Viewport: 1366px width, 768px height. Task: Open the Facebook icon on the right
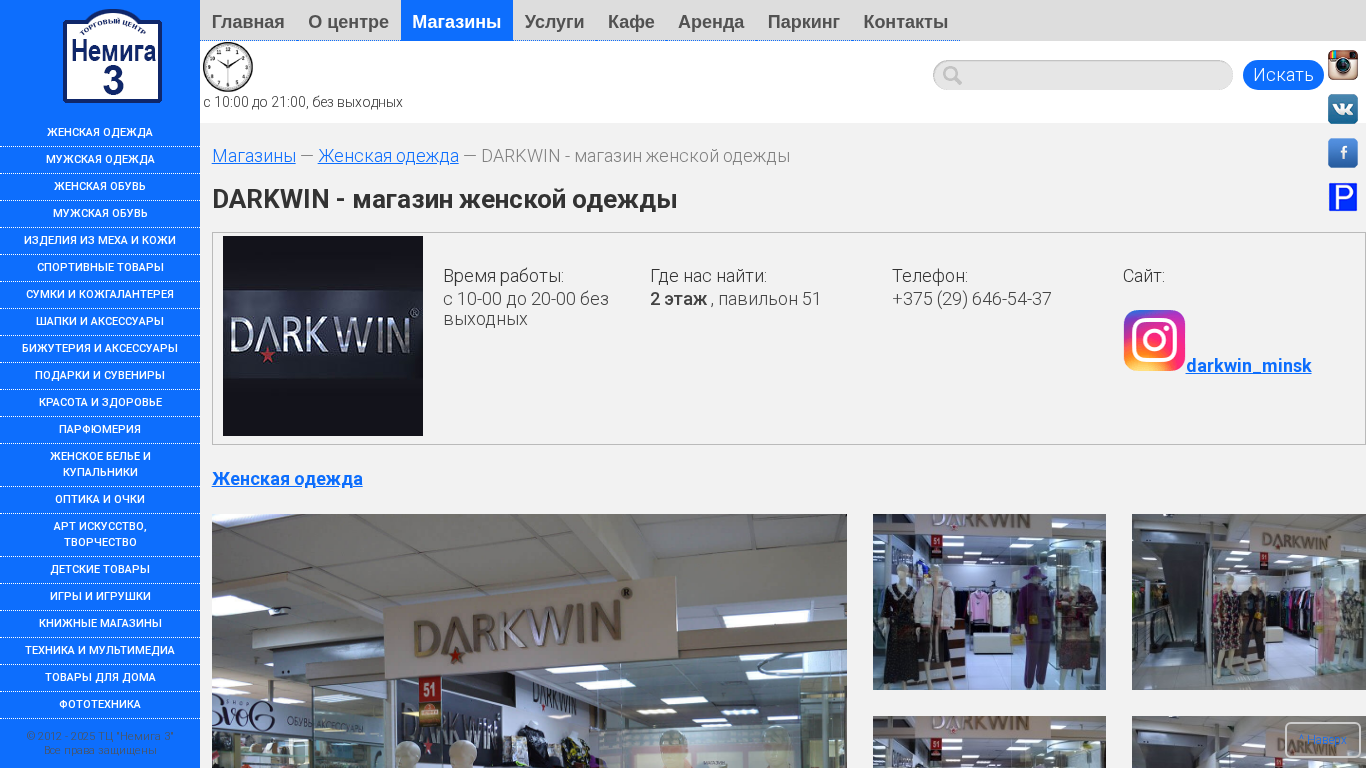[x=1343, y=153]
